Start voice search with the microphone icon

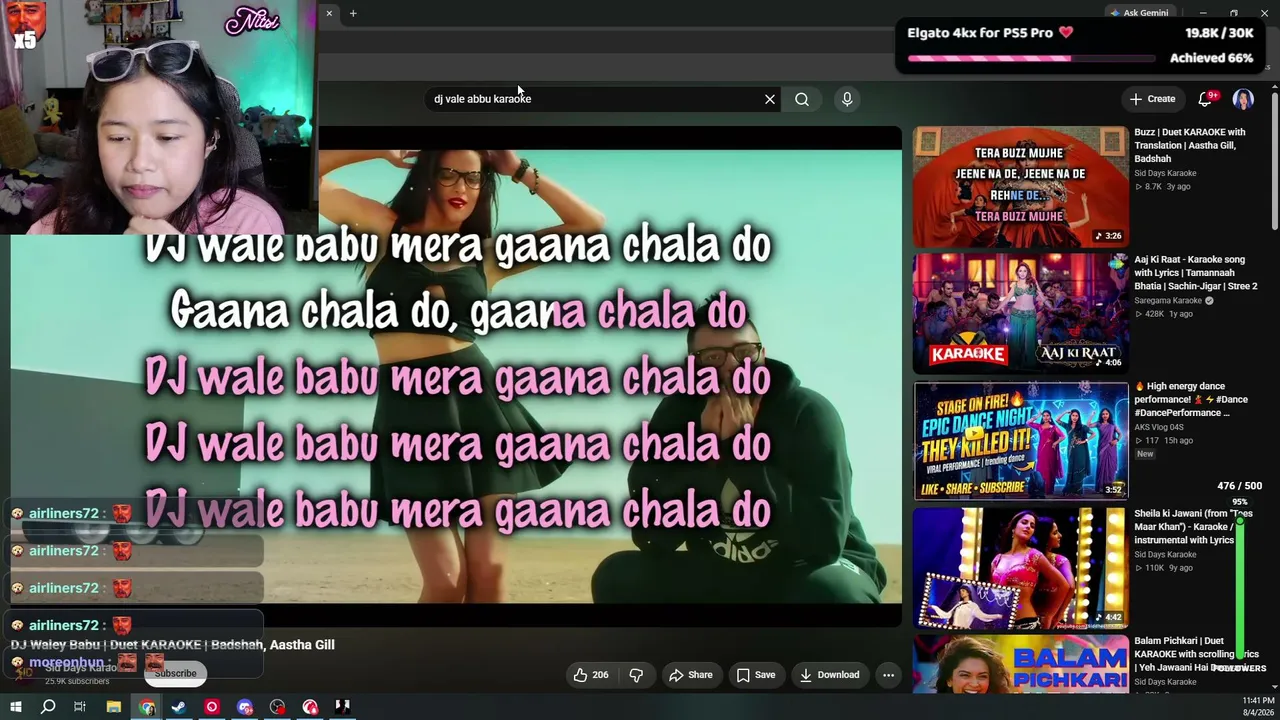[x=847, y=99]
